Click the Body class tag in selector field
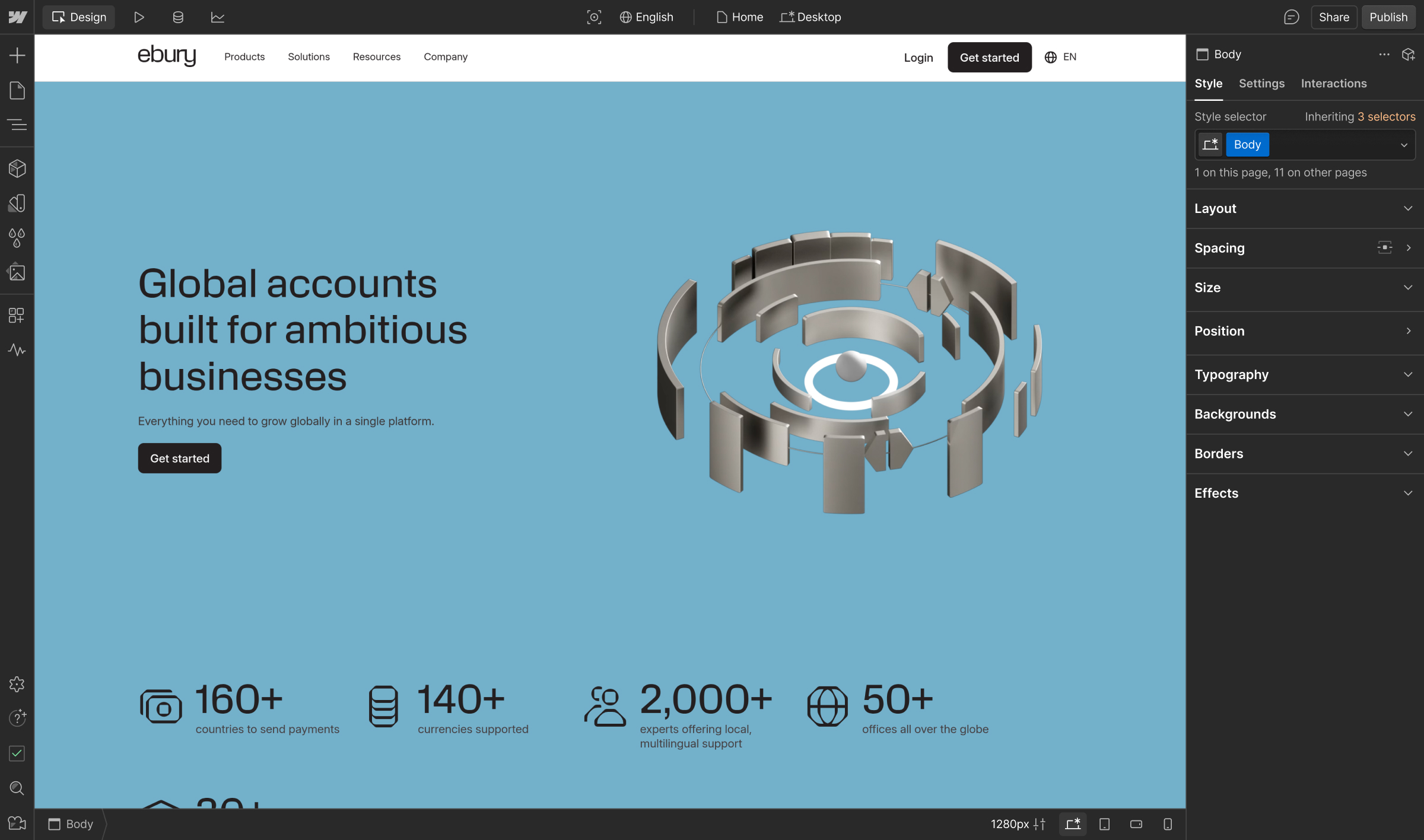This screenshot has width=1424, height=840. (x=1247, y=145)
